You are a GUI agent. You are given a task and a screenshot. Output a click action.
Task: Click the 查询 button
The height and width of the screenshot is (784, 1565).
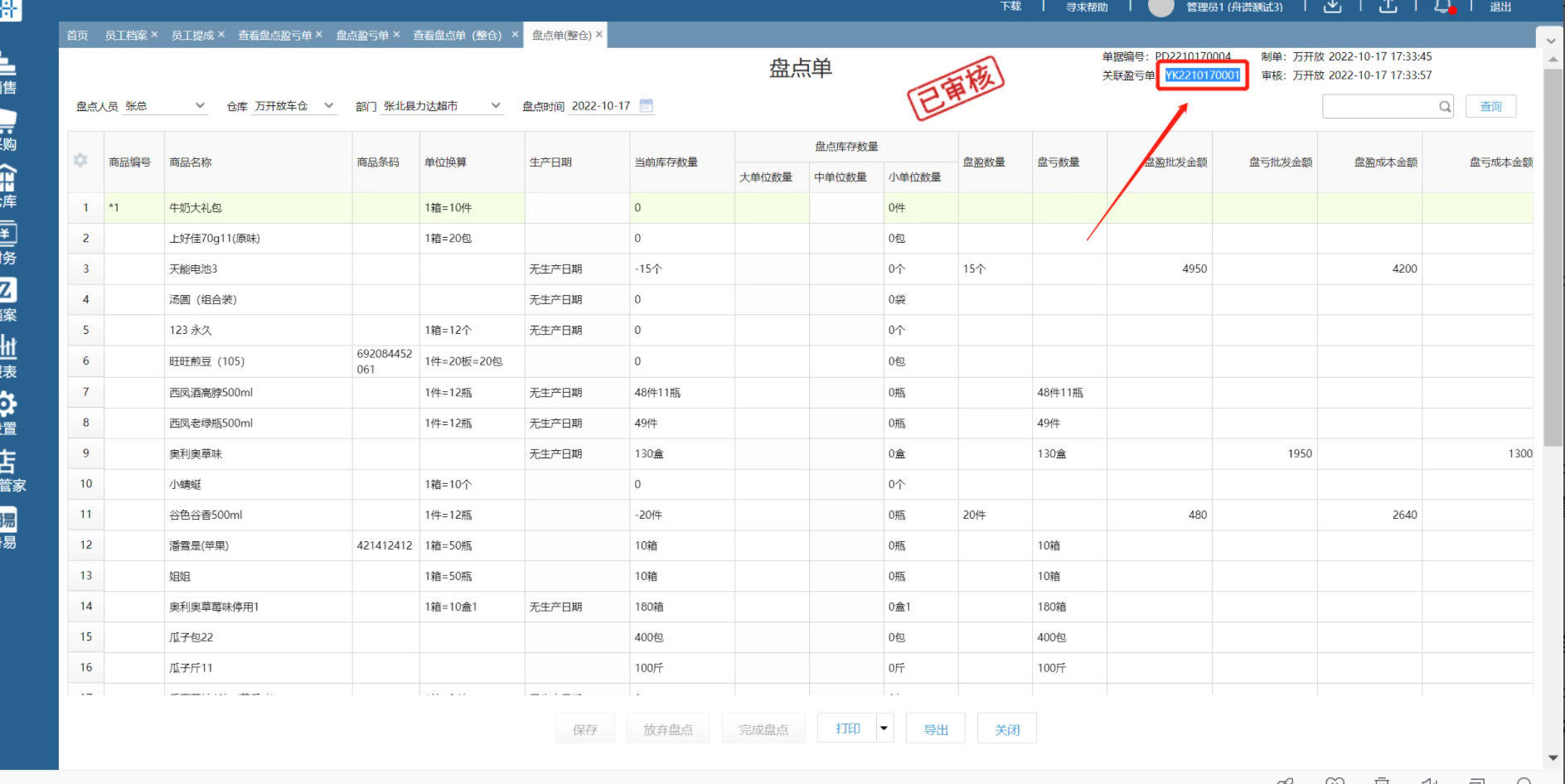click(x=1490, y=107)
